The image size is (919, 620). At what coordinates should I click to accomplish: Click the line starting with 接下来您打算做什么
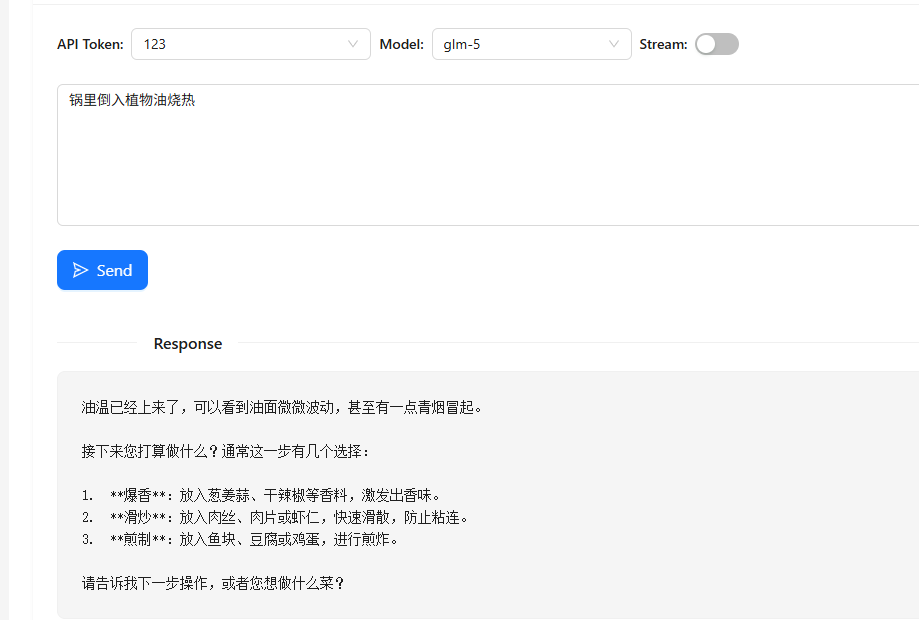[x=226, y=451]
